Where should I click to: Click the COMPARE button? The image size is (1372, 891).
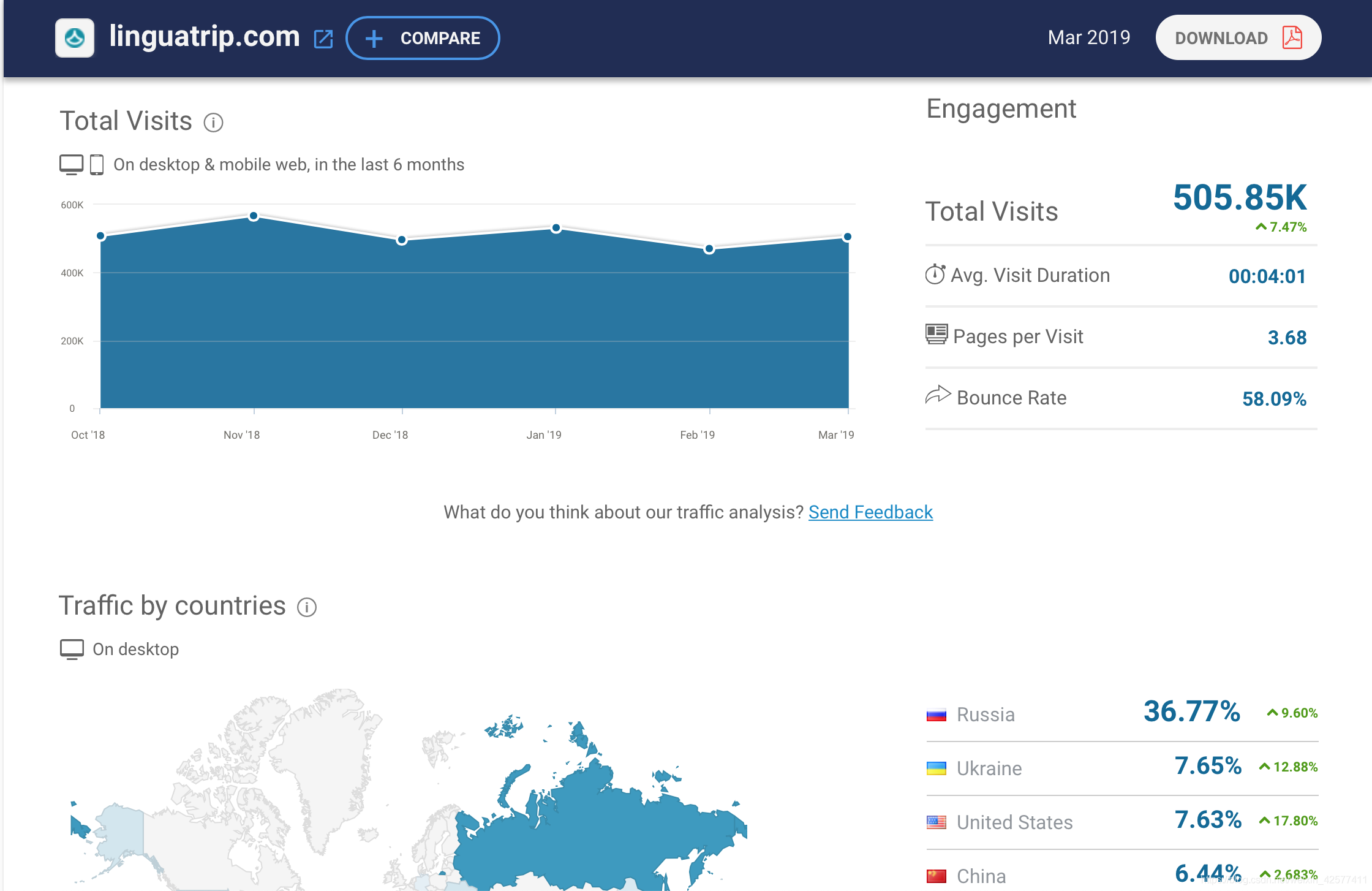pyautogui.click(x=423, y=38)
